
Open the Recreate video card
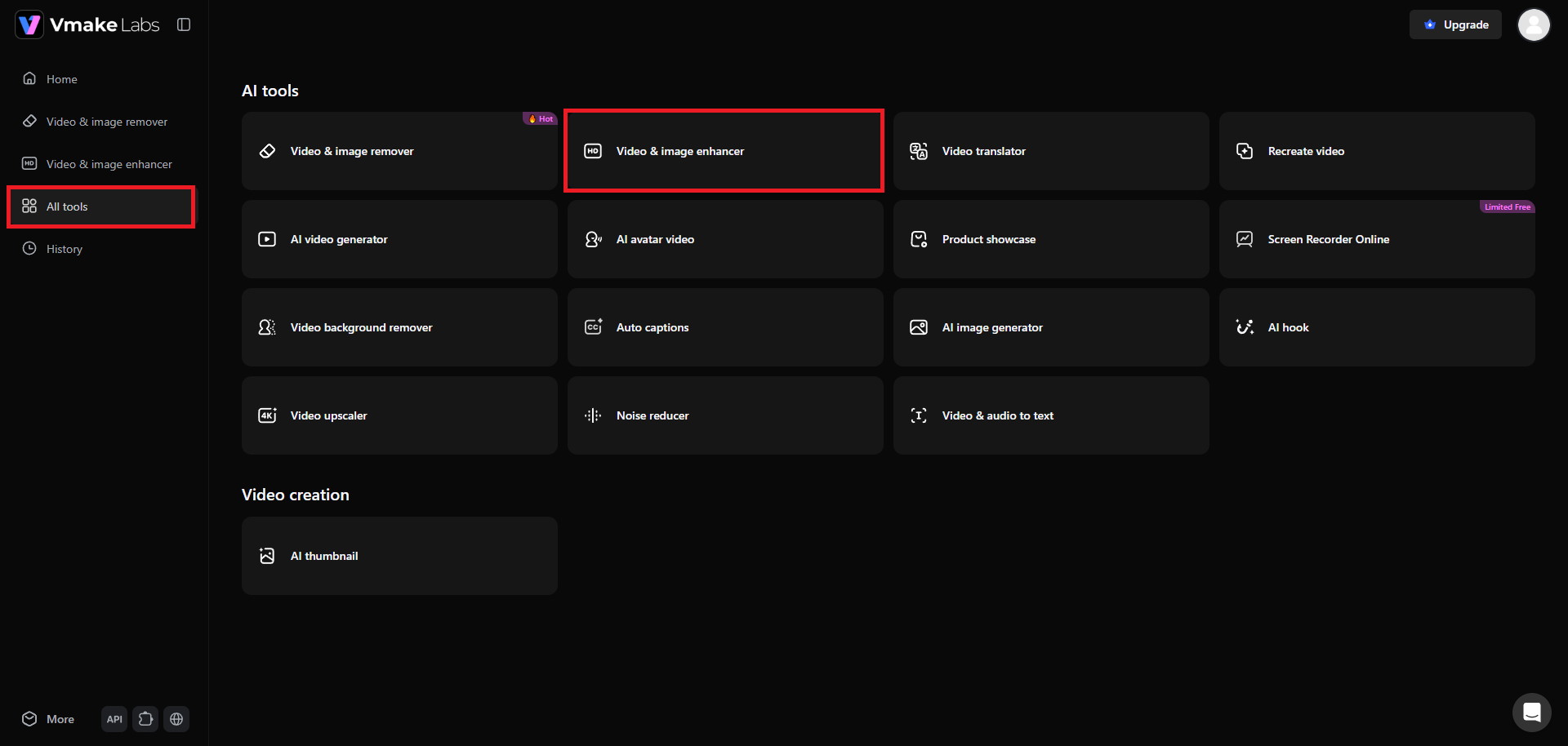[x=1377, y=151]
